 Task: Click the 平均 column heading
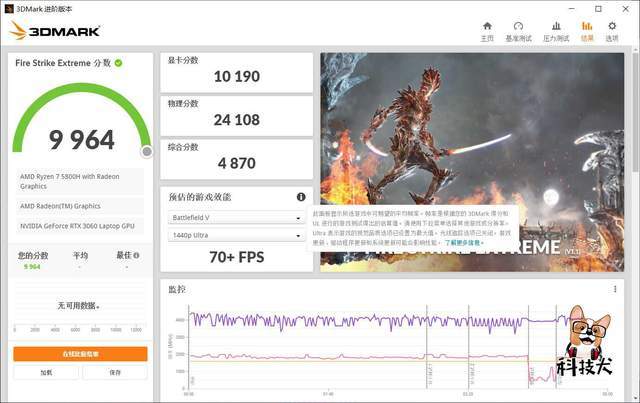click(80, 255)
